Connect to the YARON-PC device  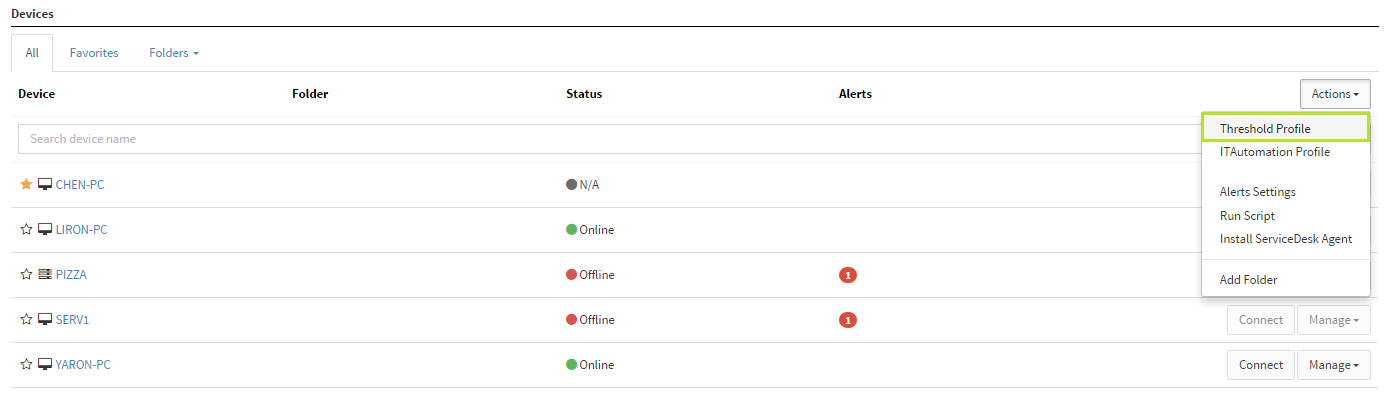(x=1261, y=365)
